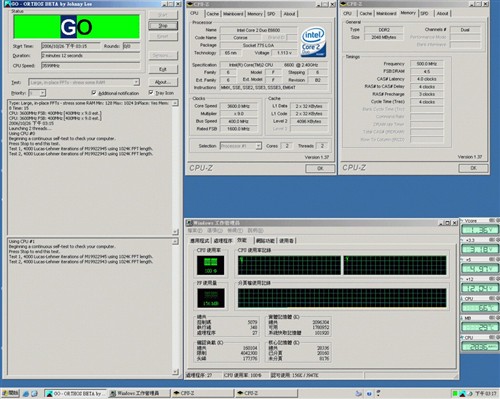The image size is (500, 399).
Task: Click the Task Manager title bar icon
Action: [190, 223]
